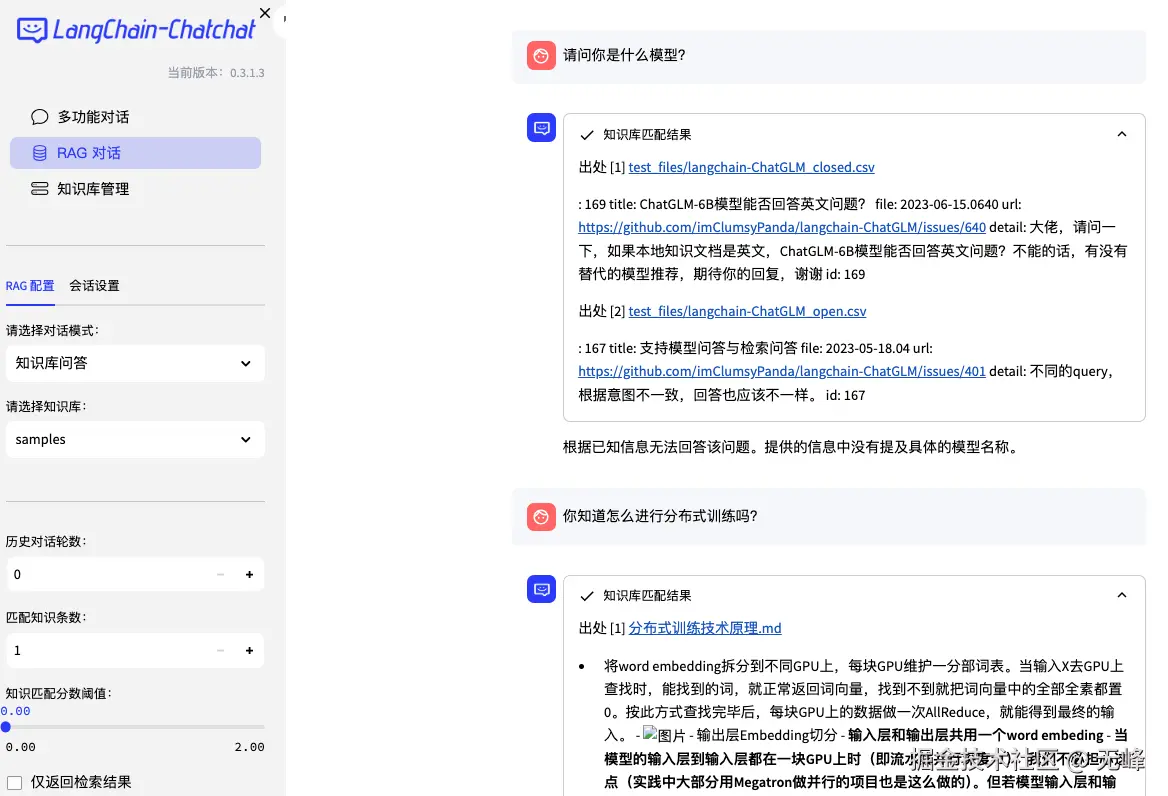Click the checkmark icon of the second 知识库匹配结果
The image size is (1168, 796).
click(x=587, y=596)
